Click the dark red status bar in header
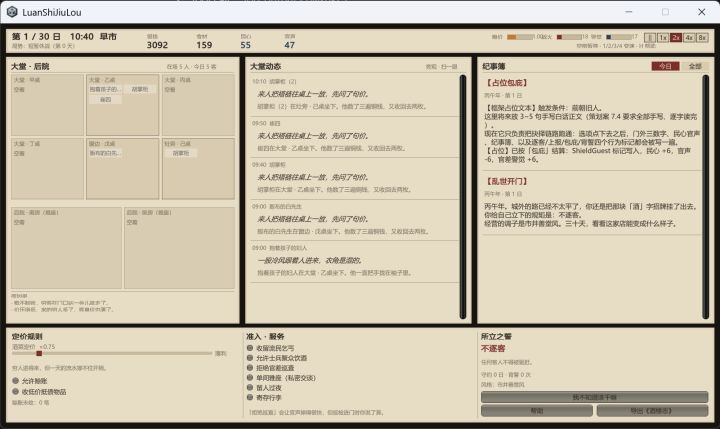The width and height of the screenshot is (720, 429). point(569,37)
